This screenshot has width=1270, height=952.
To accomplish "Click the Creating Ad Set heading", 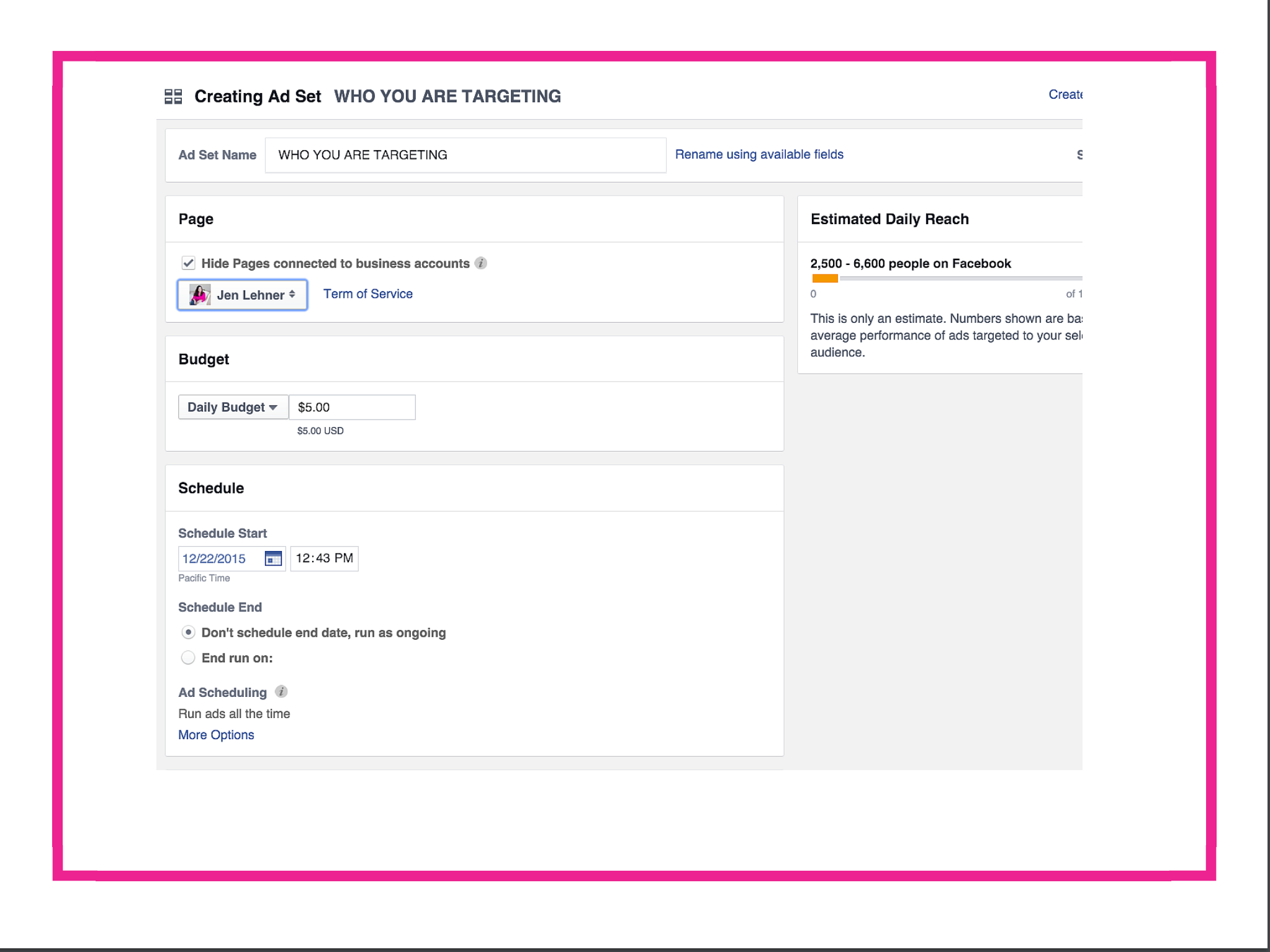I will click(x=258, y=96).
